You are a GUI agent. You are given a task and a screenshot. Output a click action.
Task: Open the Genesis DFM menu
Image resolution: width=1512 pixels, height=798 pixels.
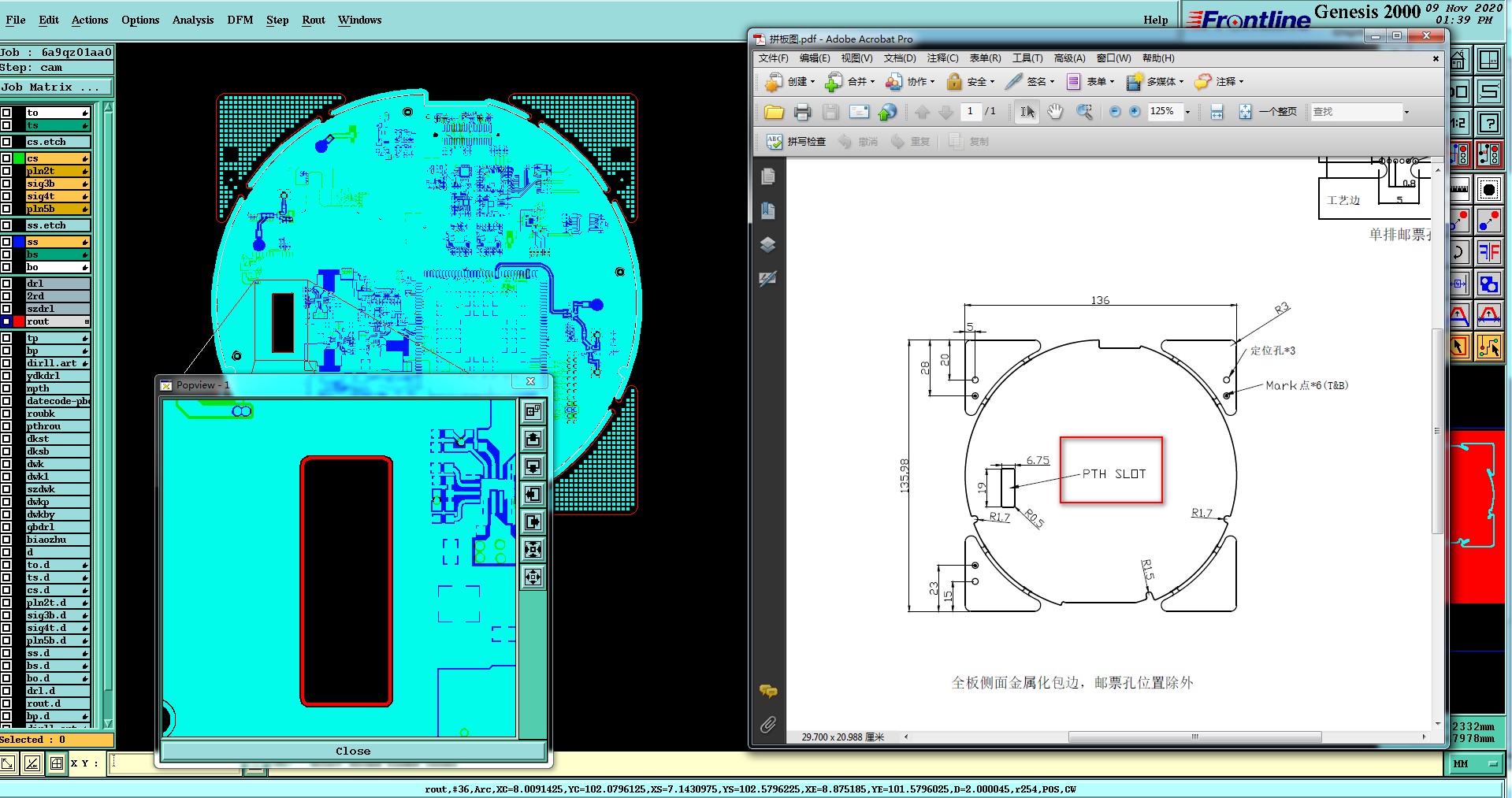(x=240, y=20)
